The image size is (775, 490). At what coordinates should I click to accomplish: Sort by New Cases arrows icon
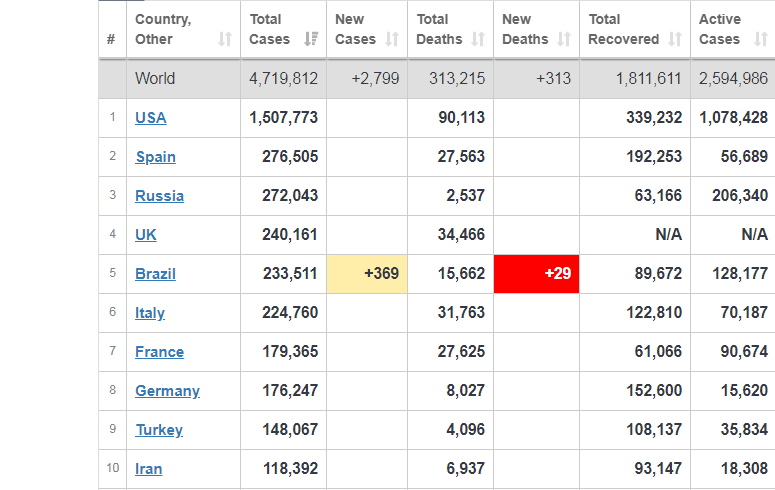tap(392, 39)
